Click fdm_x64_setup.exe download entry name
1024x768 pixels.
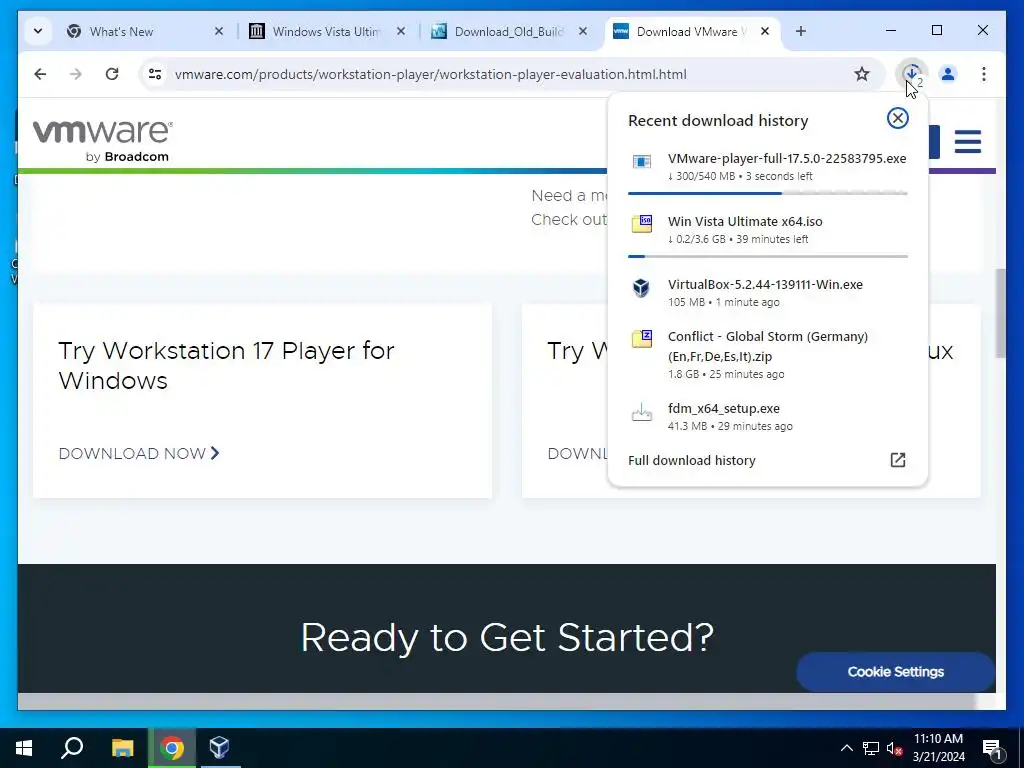[724, 408]
